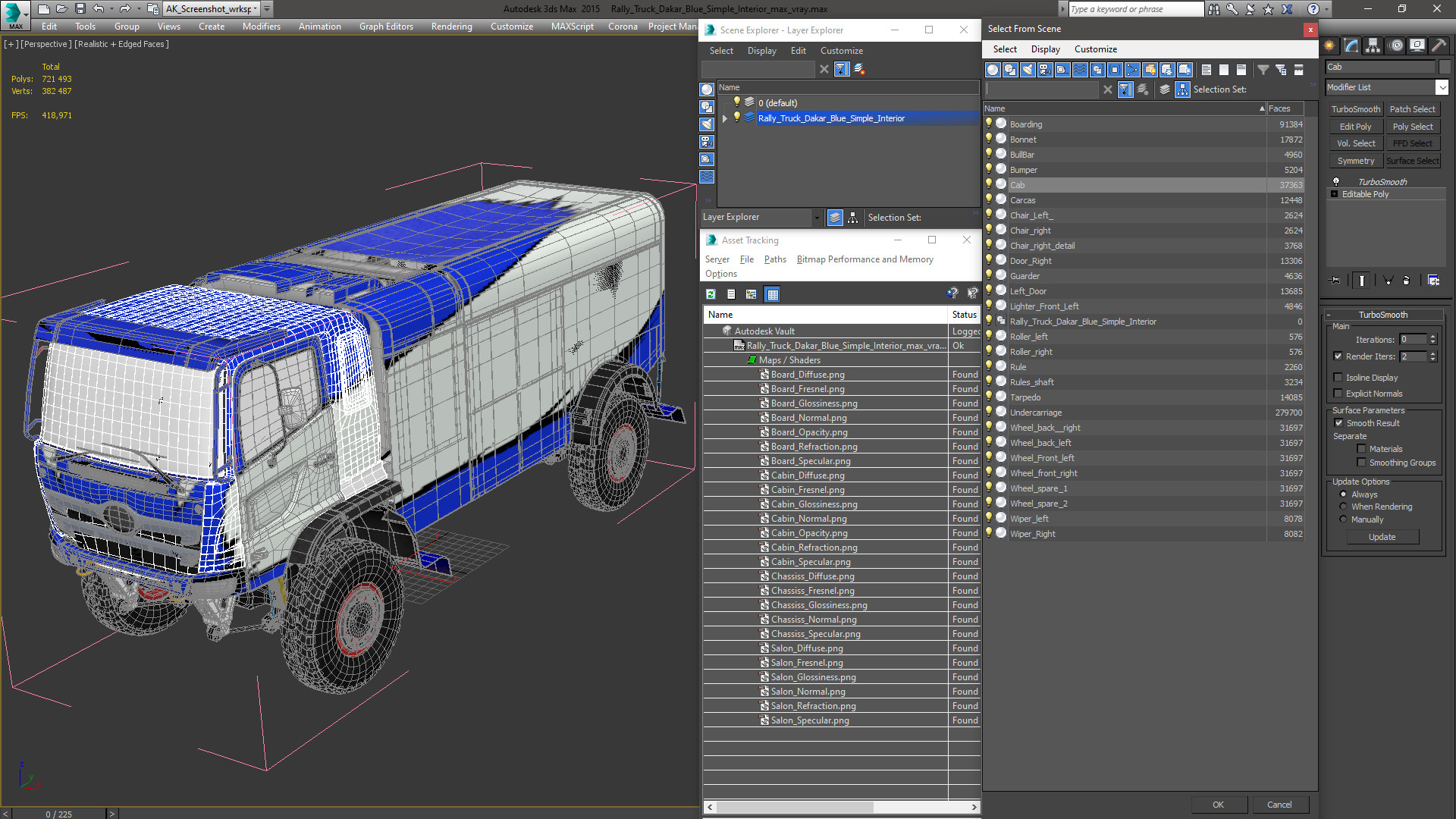1456x819 pixels.
Task: Click Sort by Layer icon in Select From Scene
Action: [x=1165, y=89]
